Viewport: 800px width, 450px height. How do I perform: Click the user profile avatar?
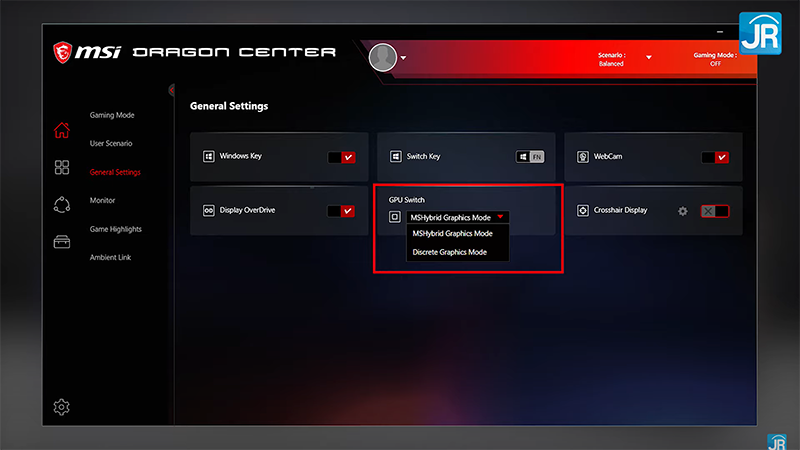pyautogui.click(x=383, y=57)
